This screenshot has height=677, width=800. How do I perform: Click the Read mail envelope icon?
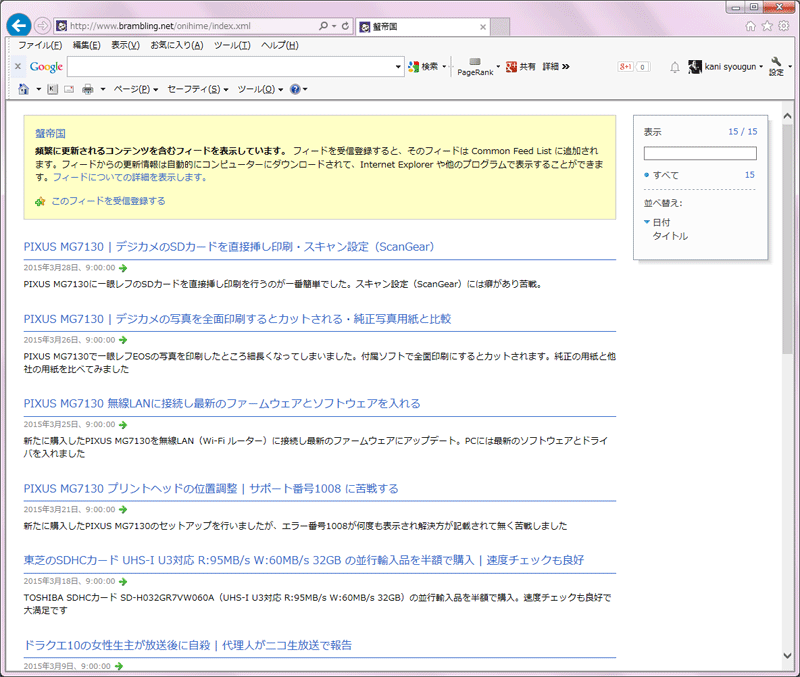[70, 90]
